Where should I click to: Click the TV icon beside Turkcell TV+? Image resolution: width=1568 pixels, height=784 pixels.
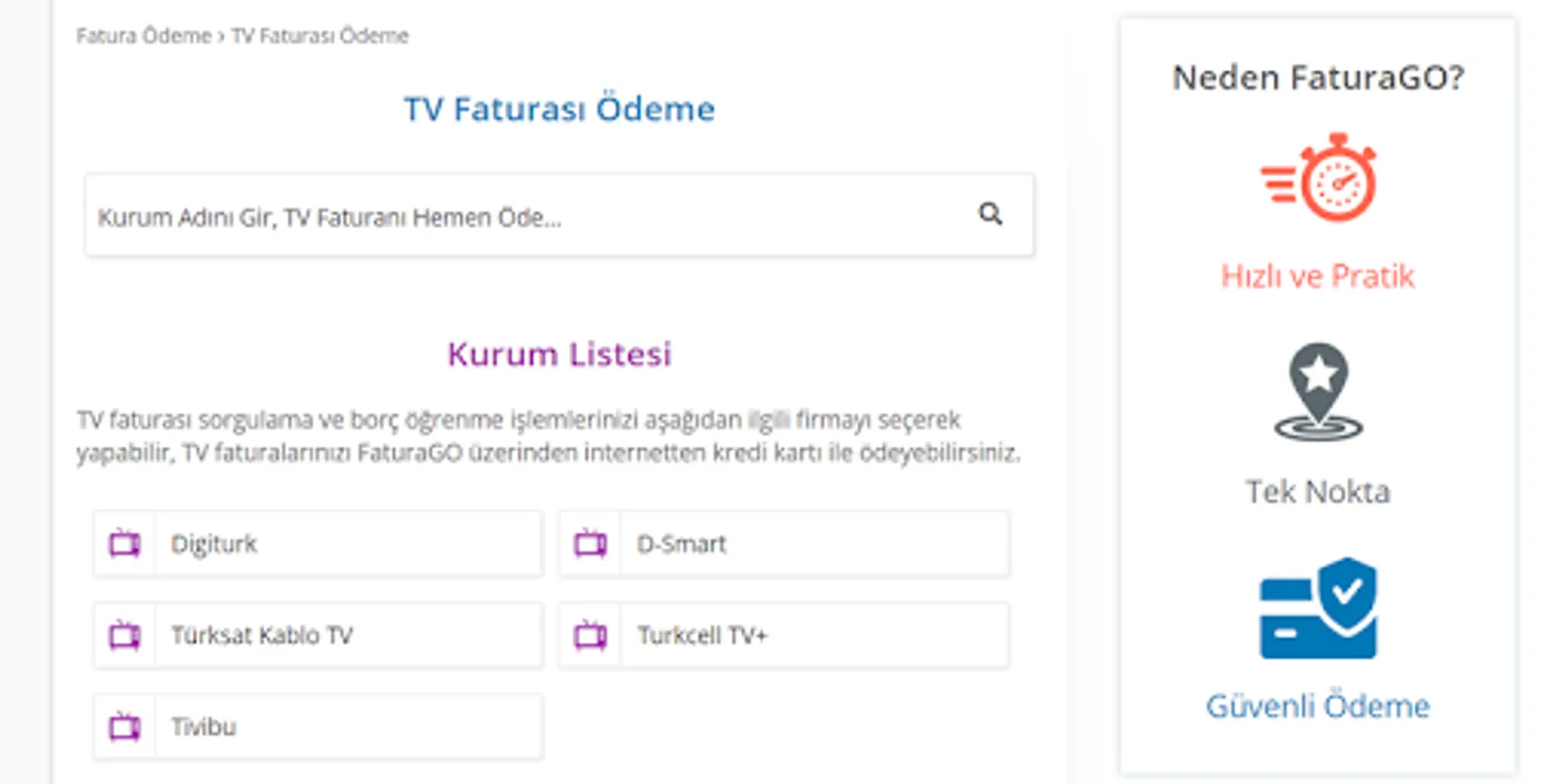[591, 635]
